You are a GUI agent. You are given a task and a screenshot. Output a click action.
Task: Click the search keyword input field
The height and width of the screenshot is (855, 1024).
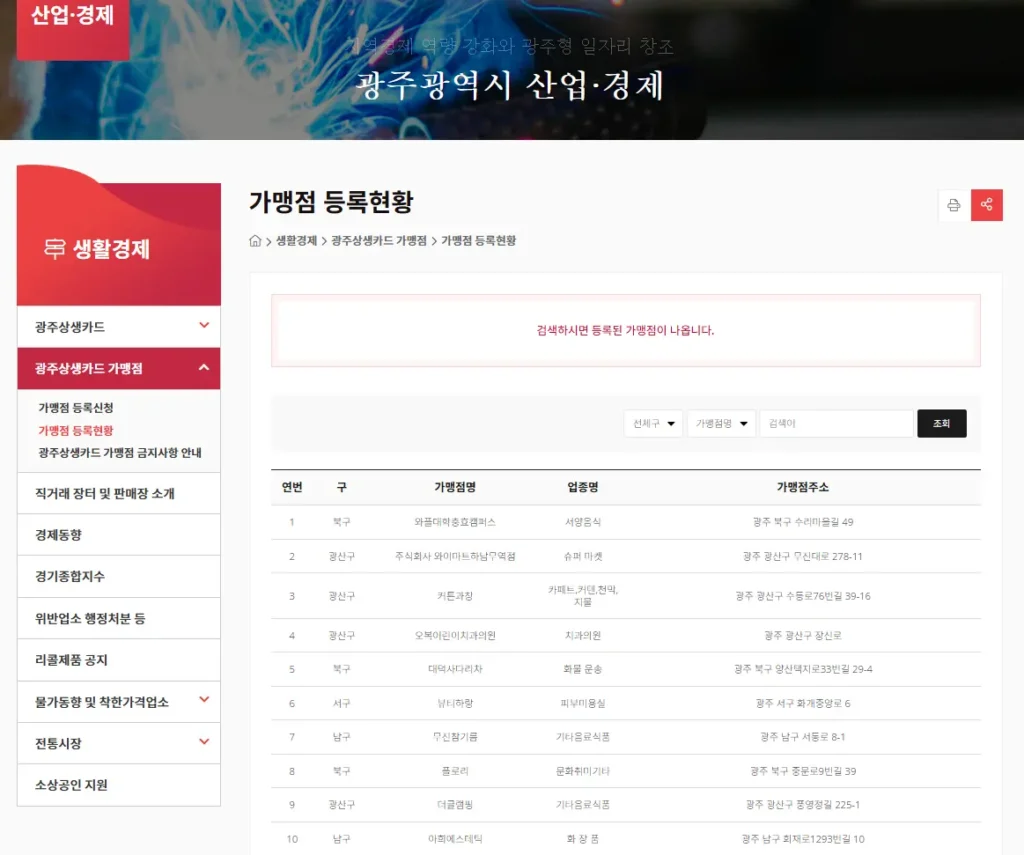(836, 424)
